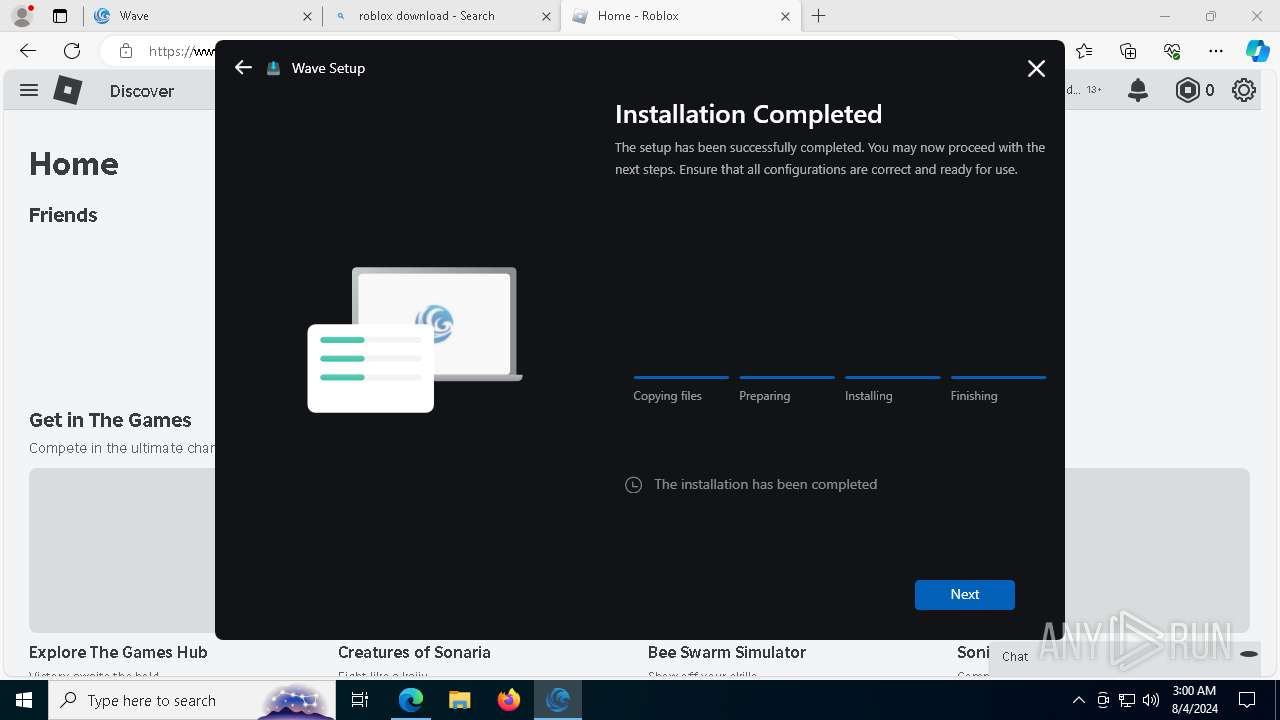This screenshot has width=1280, height=720.
Task: Click 'The installation has been completed' text
Action: [765, 484]
